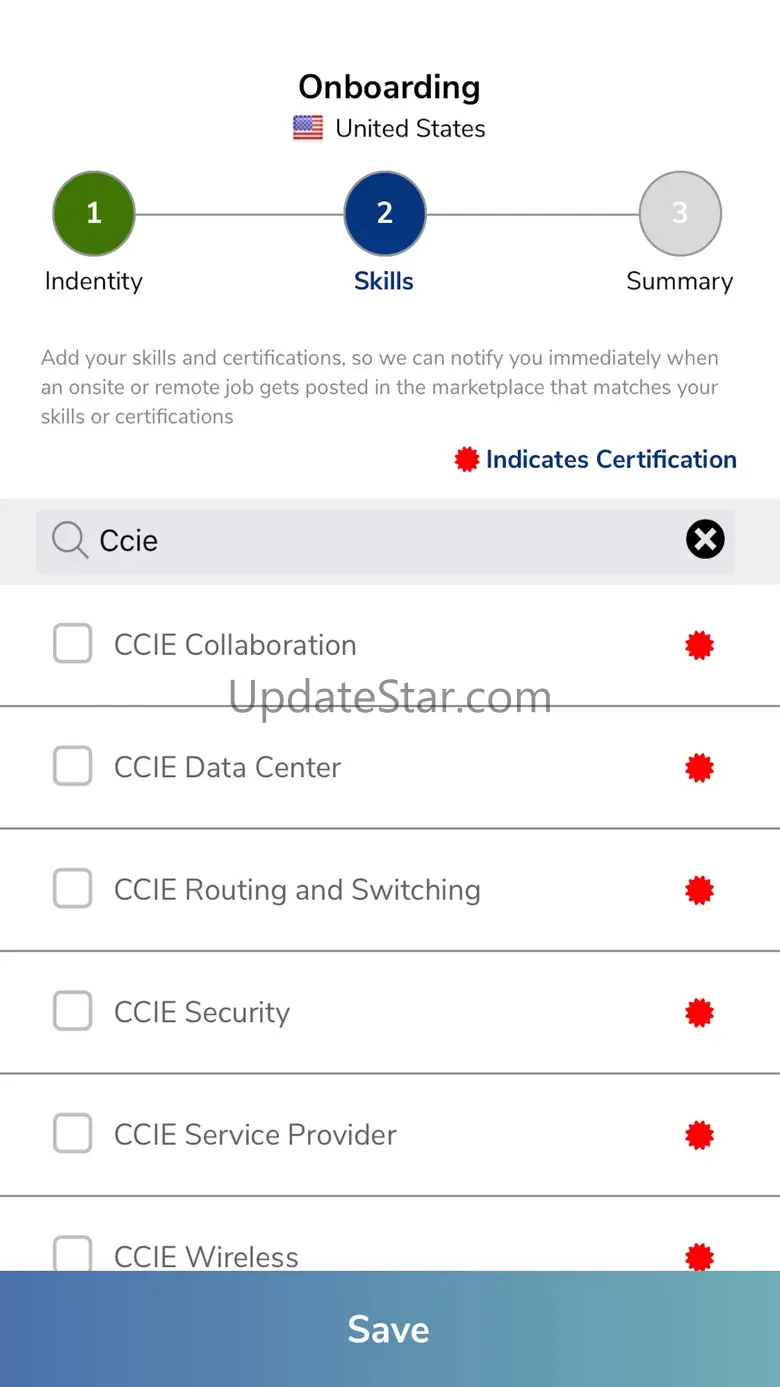
Task: Select the CCIE Security checkbox
Action: 73,1011
